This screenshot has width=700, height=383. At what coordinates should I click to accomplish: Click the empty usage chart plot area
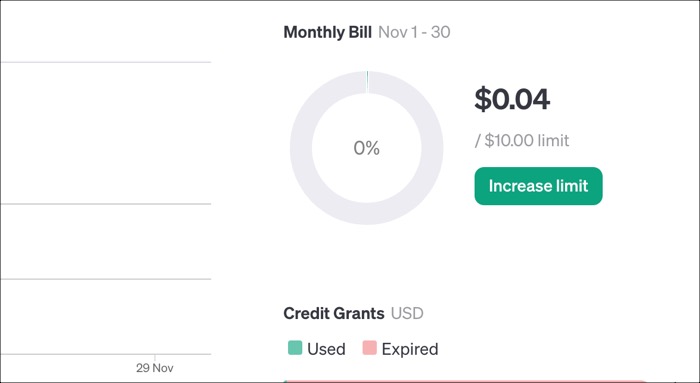[106, 133]
